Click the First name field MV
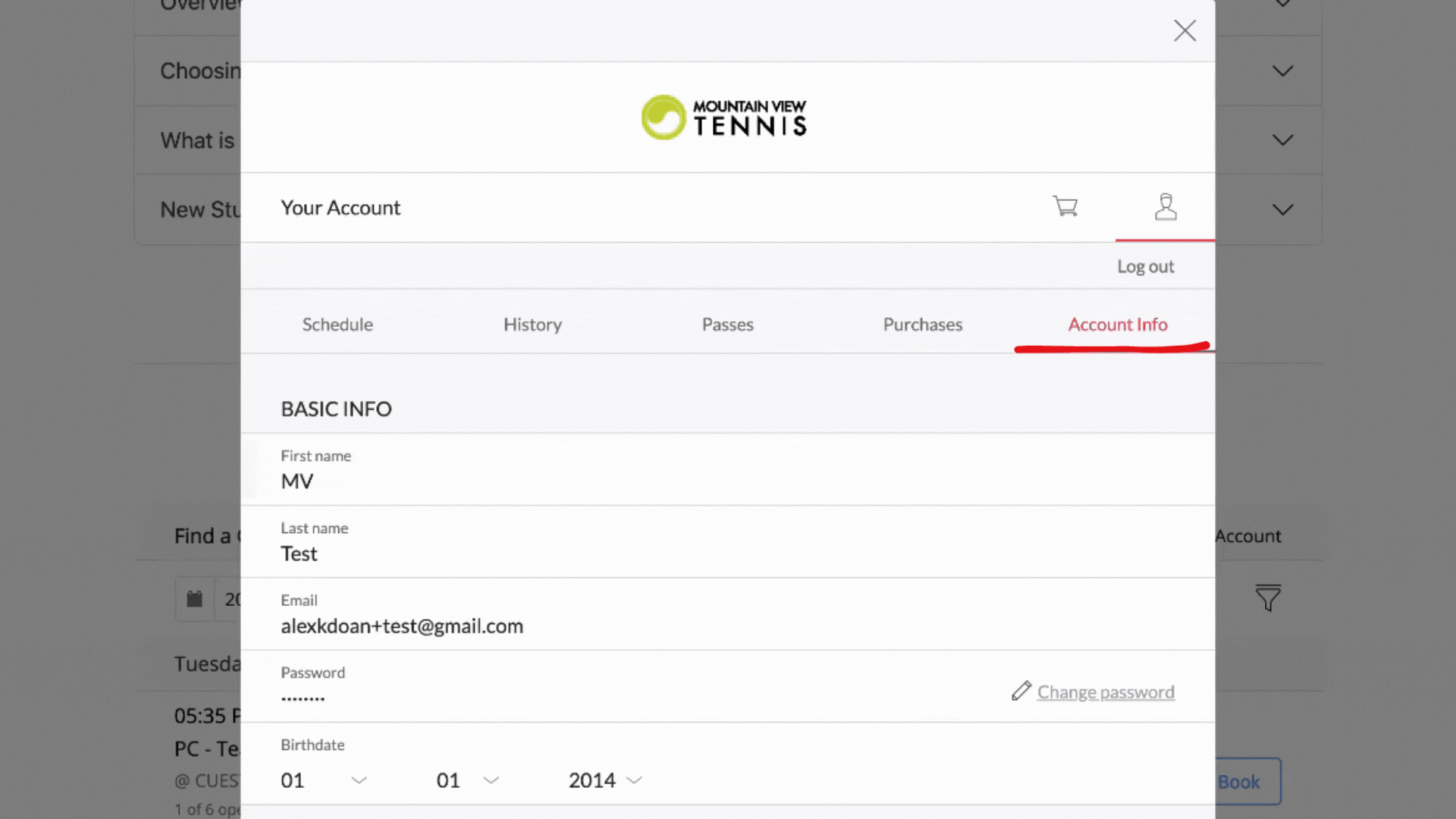1456x819 pixels. [297, 482]
